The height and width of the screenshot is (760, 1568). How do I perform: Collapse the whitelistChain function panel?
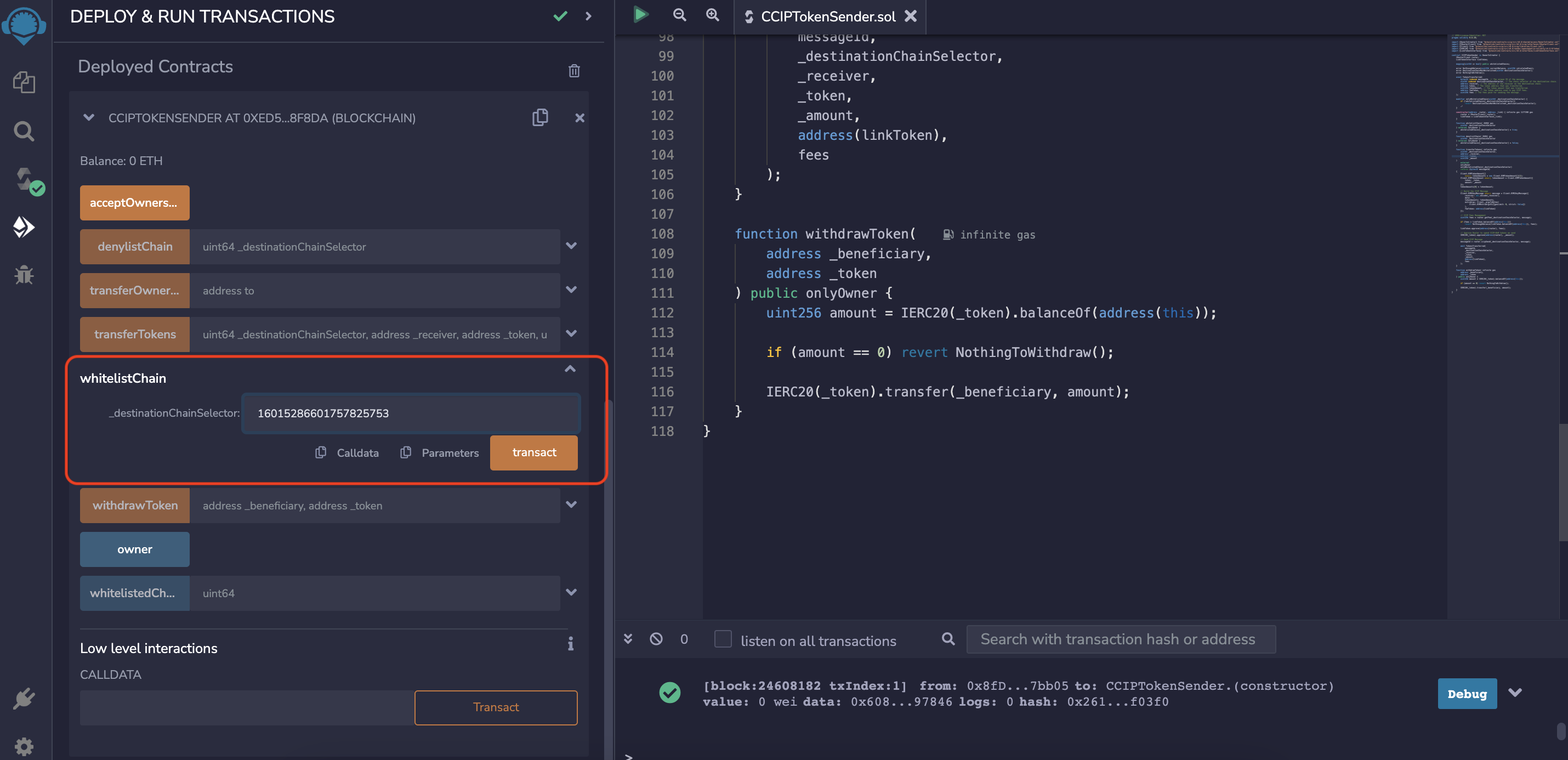[x=570, y=369]
